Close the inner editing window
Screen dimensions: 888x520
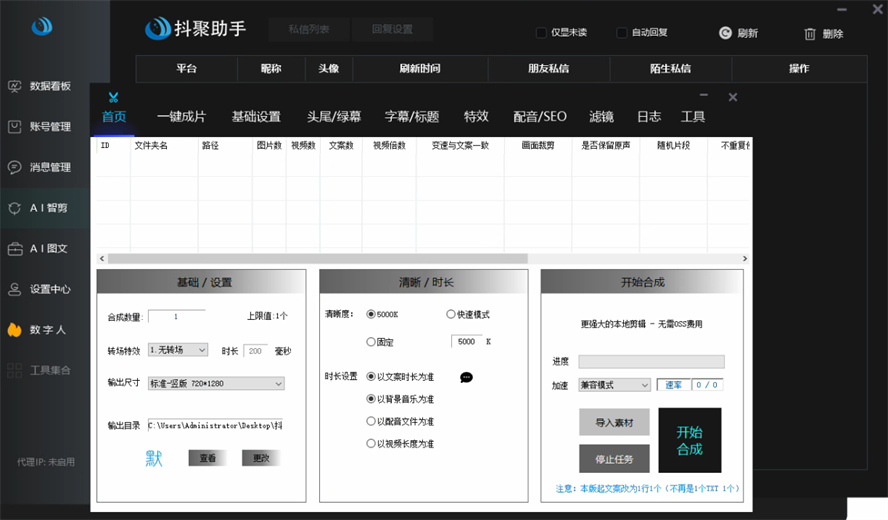pos(733,97)
